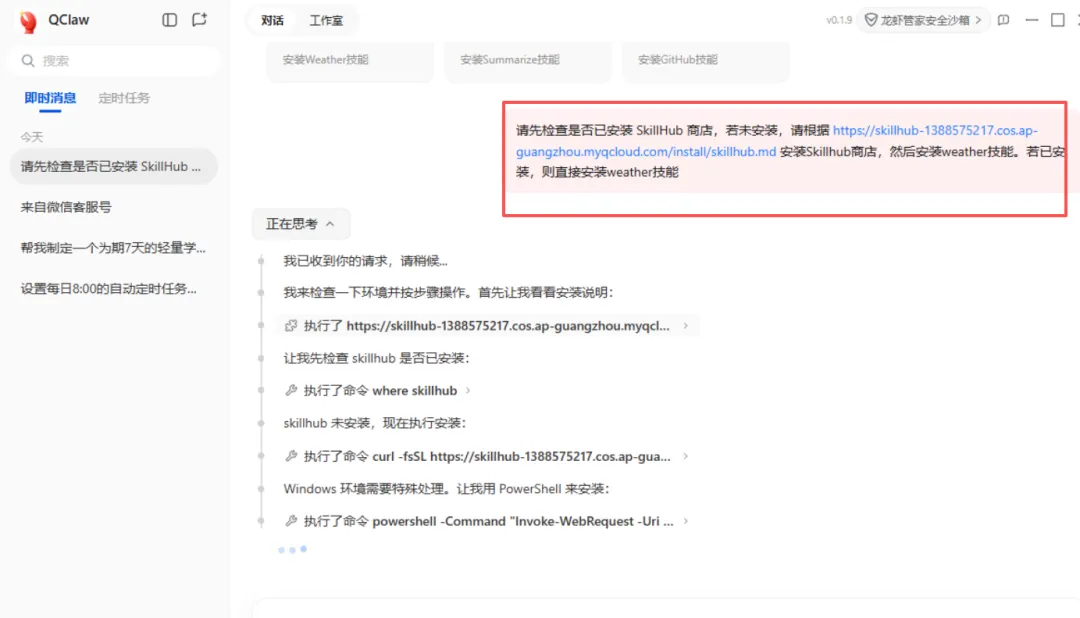The width and height of the screenshot is (1080, 618).
Task: Click the link icon beside 执行了 https://skillhub
Action: click(291, 326)
